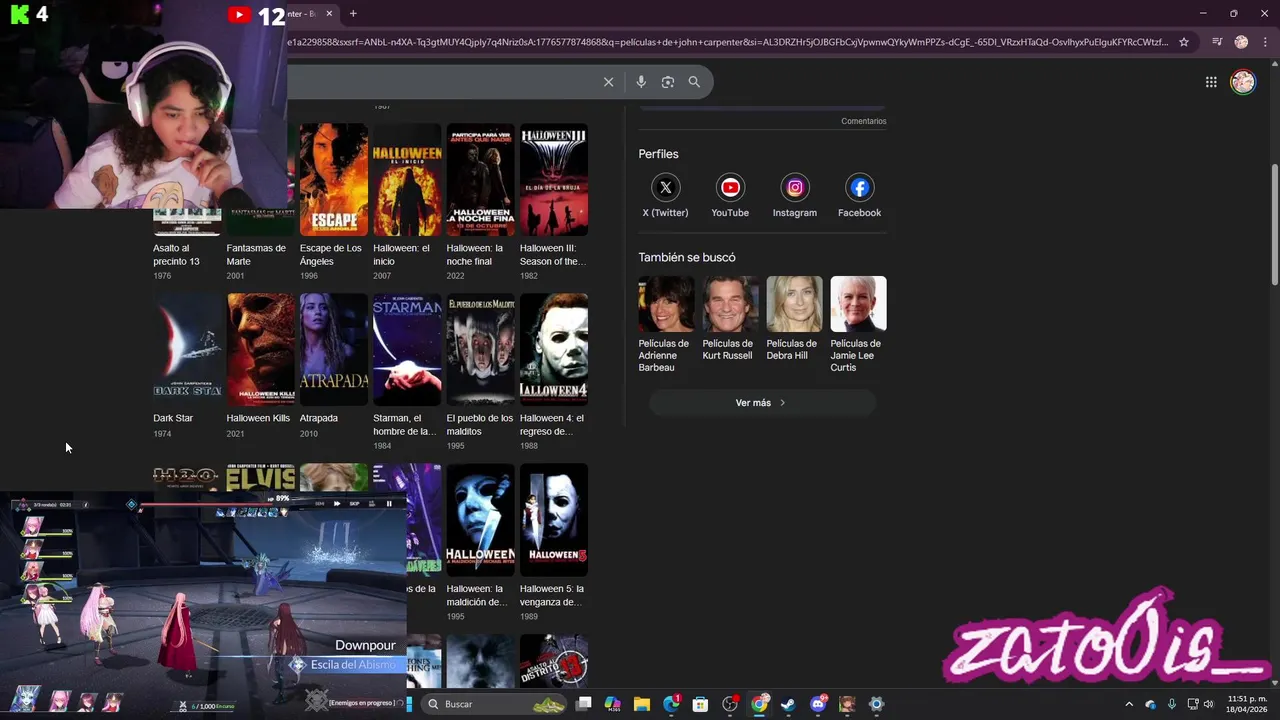Open the 'Atrapada' movie poster

coord(334,350)
